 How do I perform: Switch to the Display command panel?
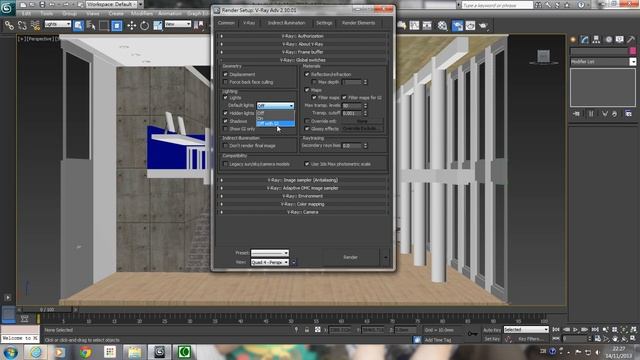tap(620, 40)
